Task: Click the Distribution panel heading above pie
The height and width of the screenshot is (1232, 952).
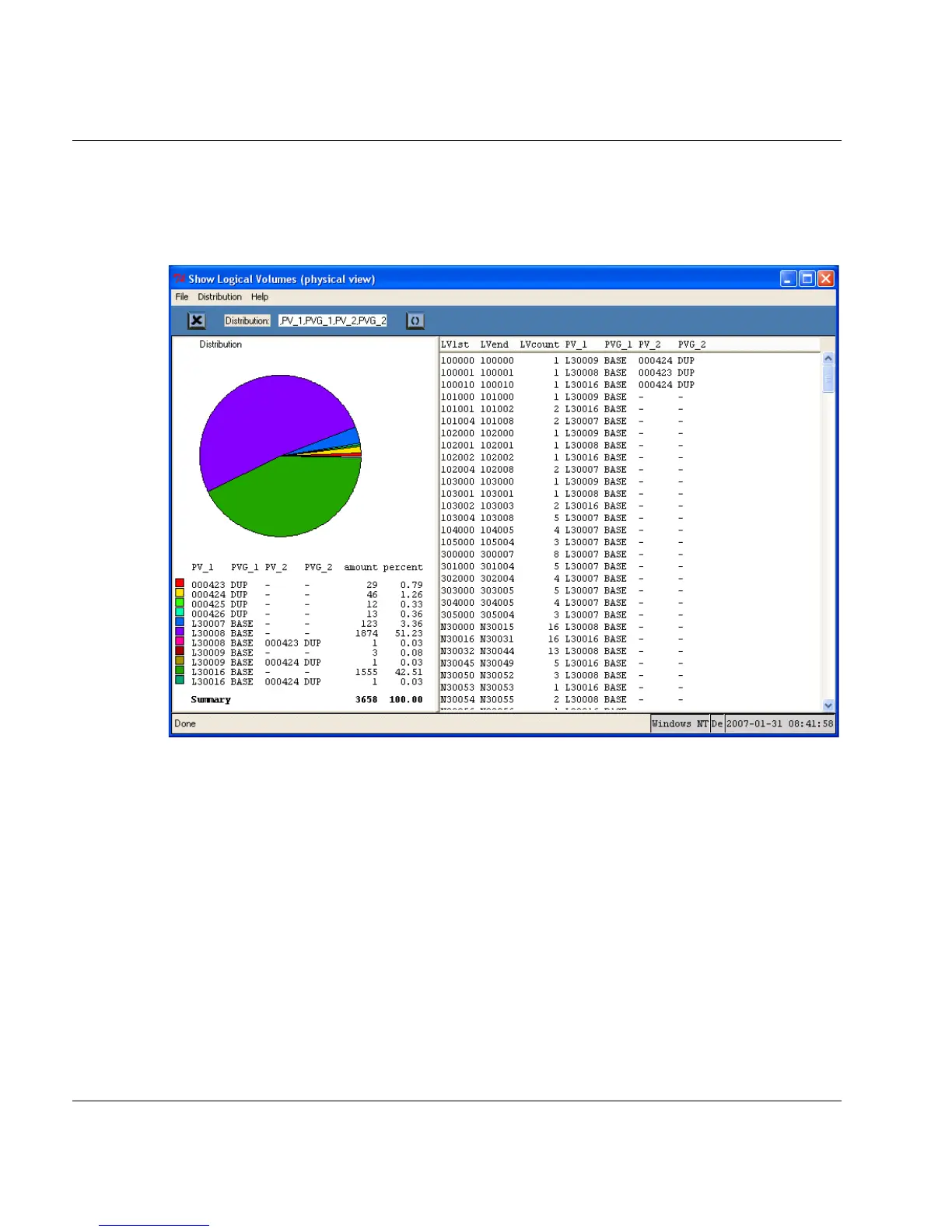Action: point(220,344)
